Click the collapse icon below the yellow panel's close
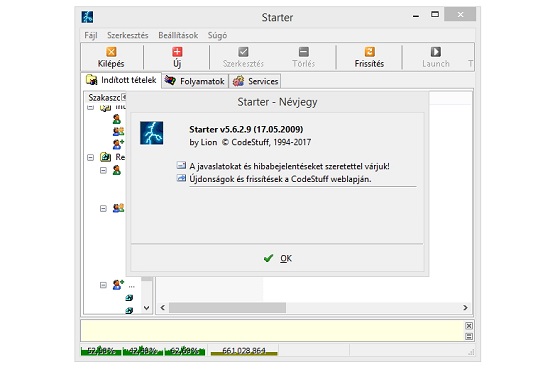 point(469,337)
